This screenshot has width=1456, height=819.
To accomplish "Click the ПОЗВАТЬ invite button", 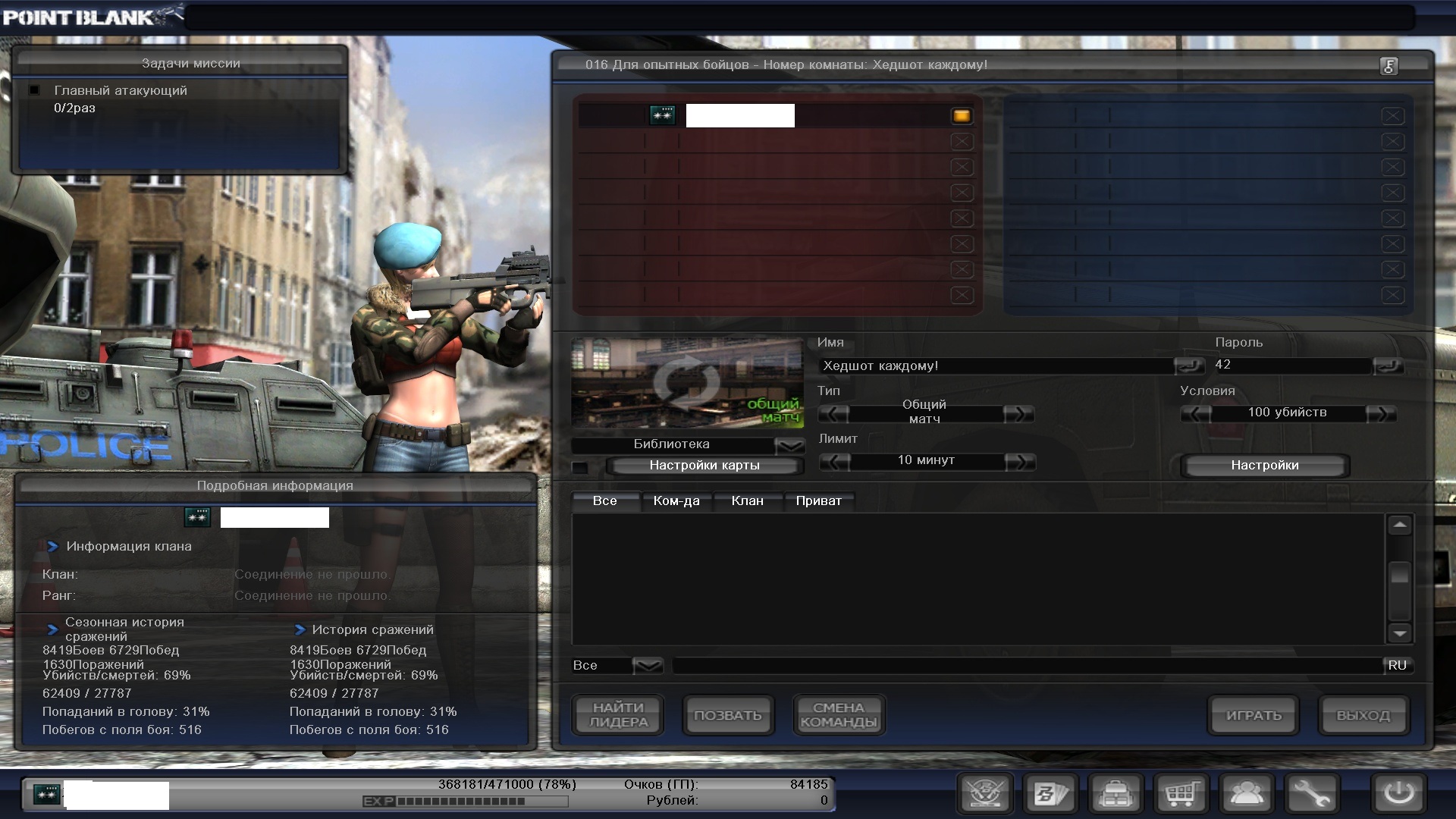I will (728, 715).
